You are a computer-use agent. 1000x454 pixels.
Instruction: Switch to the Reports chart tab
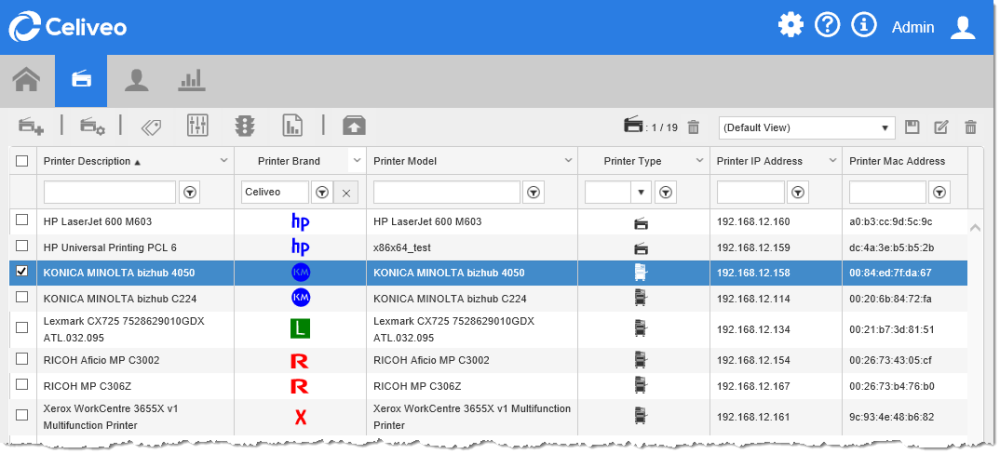(x=191, y=80)
